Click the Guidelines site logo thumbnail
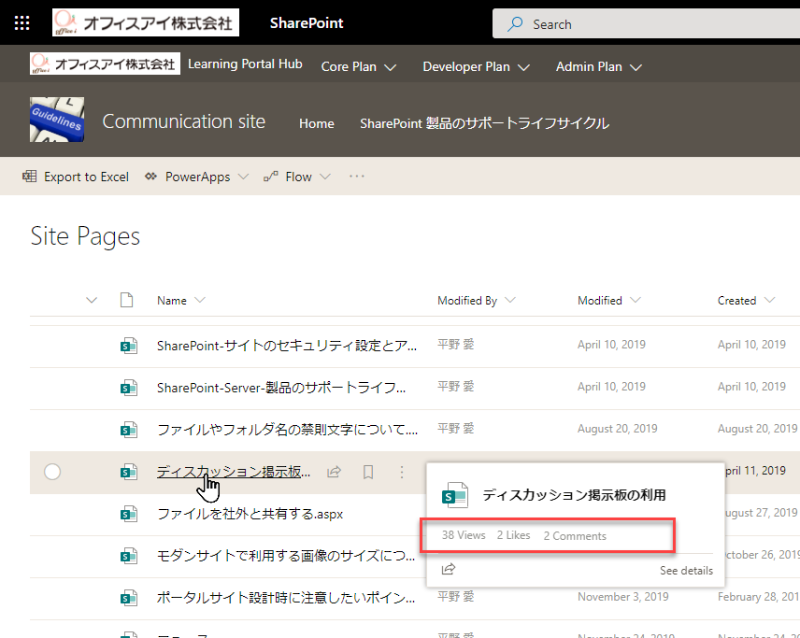The height and width of the screenshot is (638, 800). [59, 122]
